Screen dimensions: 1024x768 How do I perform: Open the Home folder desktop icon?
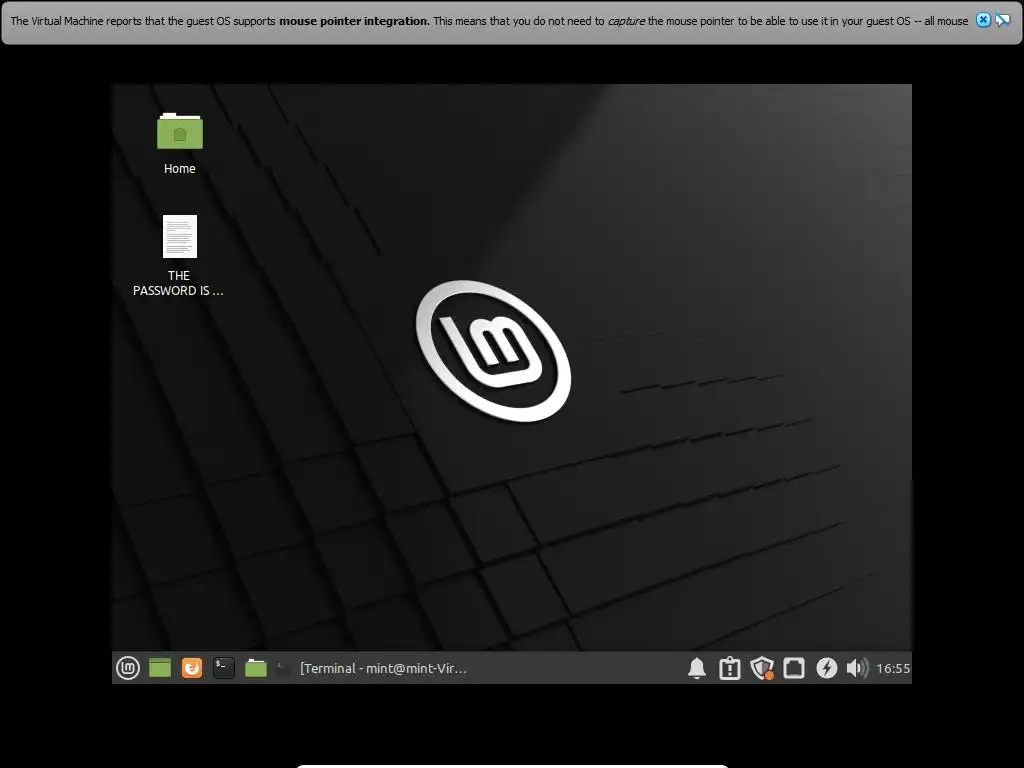pos(180,131)
